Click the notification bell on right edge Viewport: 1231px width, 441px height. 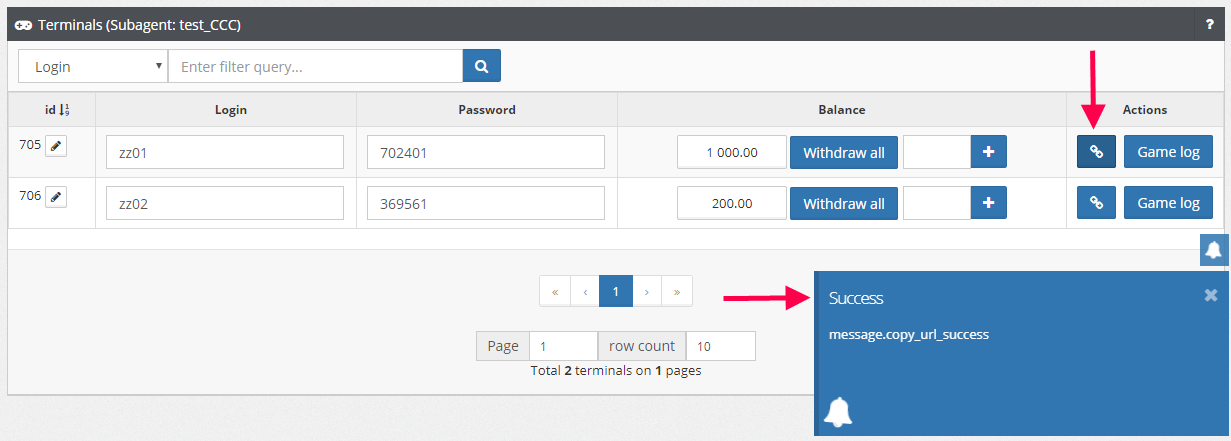(1214, 250)
